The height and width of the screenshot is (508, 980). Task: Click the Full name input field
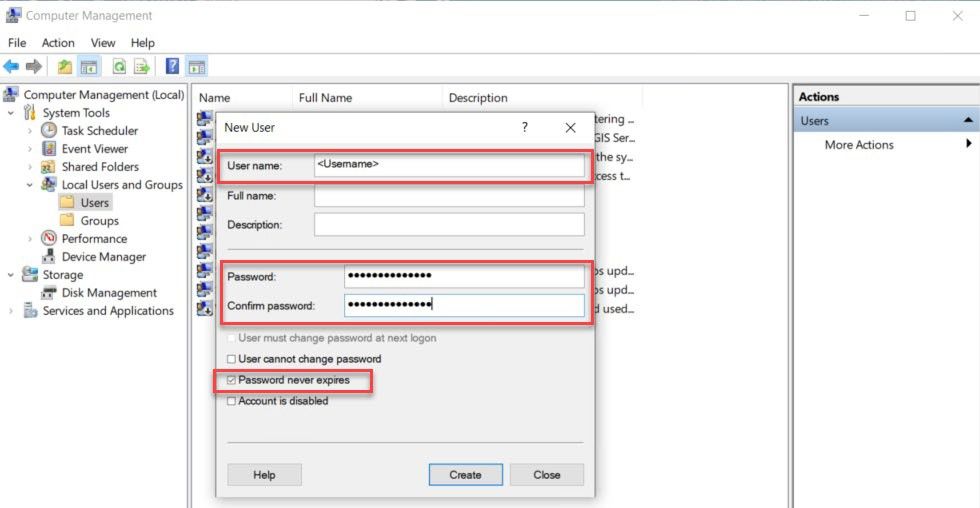(x=449, y=196)
